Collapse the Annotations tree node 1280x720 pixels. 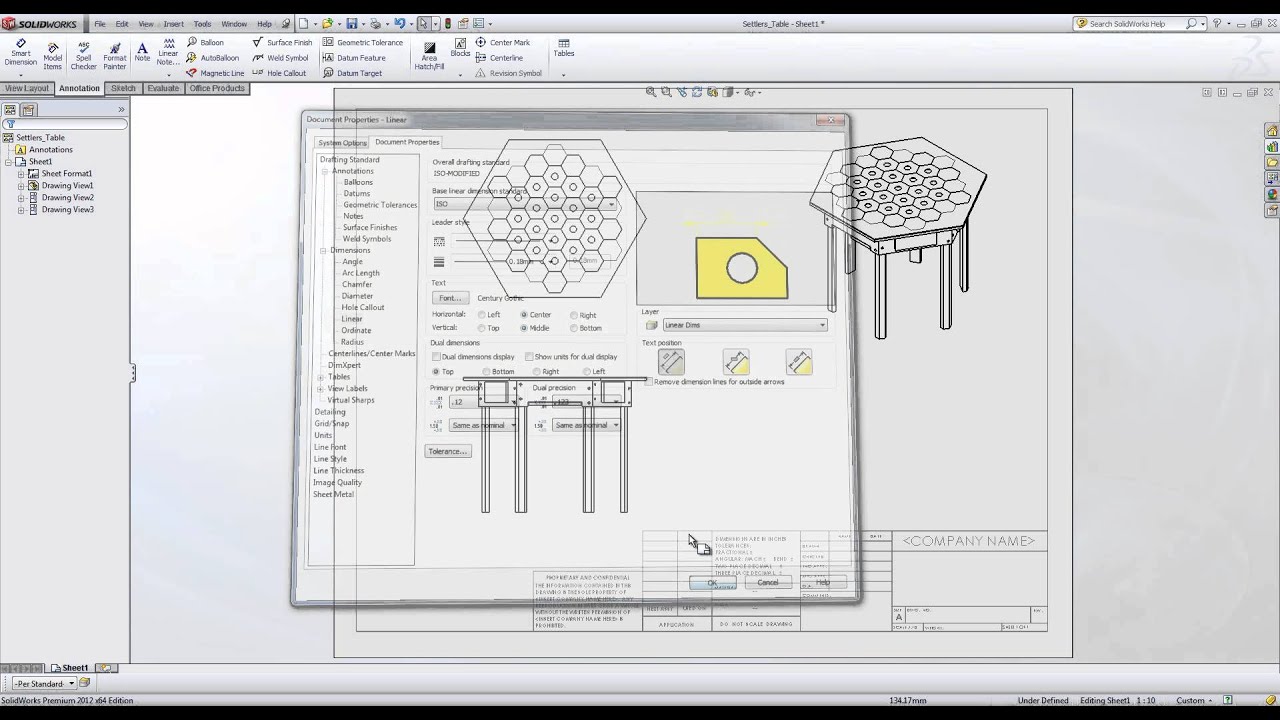pyautogui.click(x=325, y=171)
